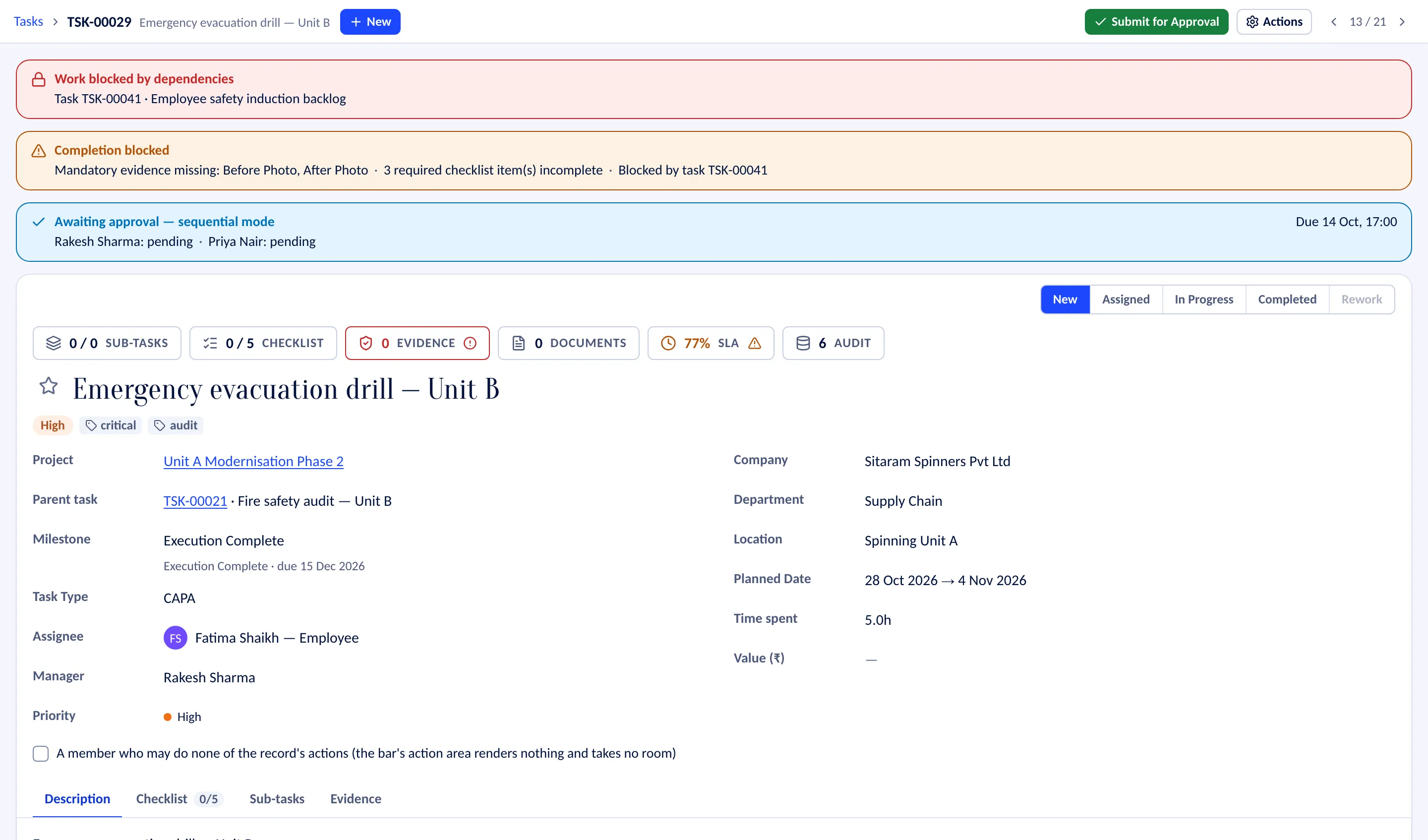This screenshot has width=1428, height=840.
Task: Set status to Rework
Action: point(1361,300)
